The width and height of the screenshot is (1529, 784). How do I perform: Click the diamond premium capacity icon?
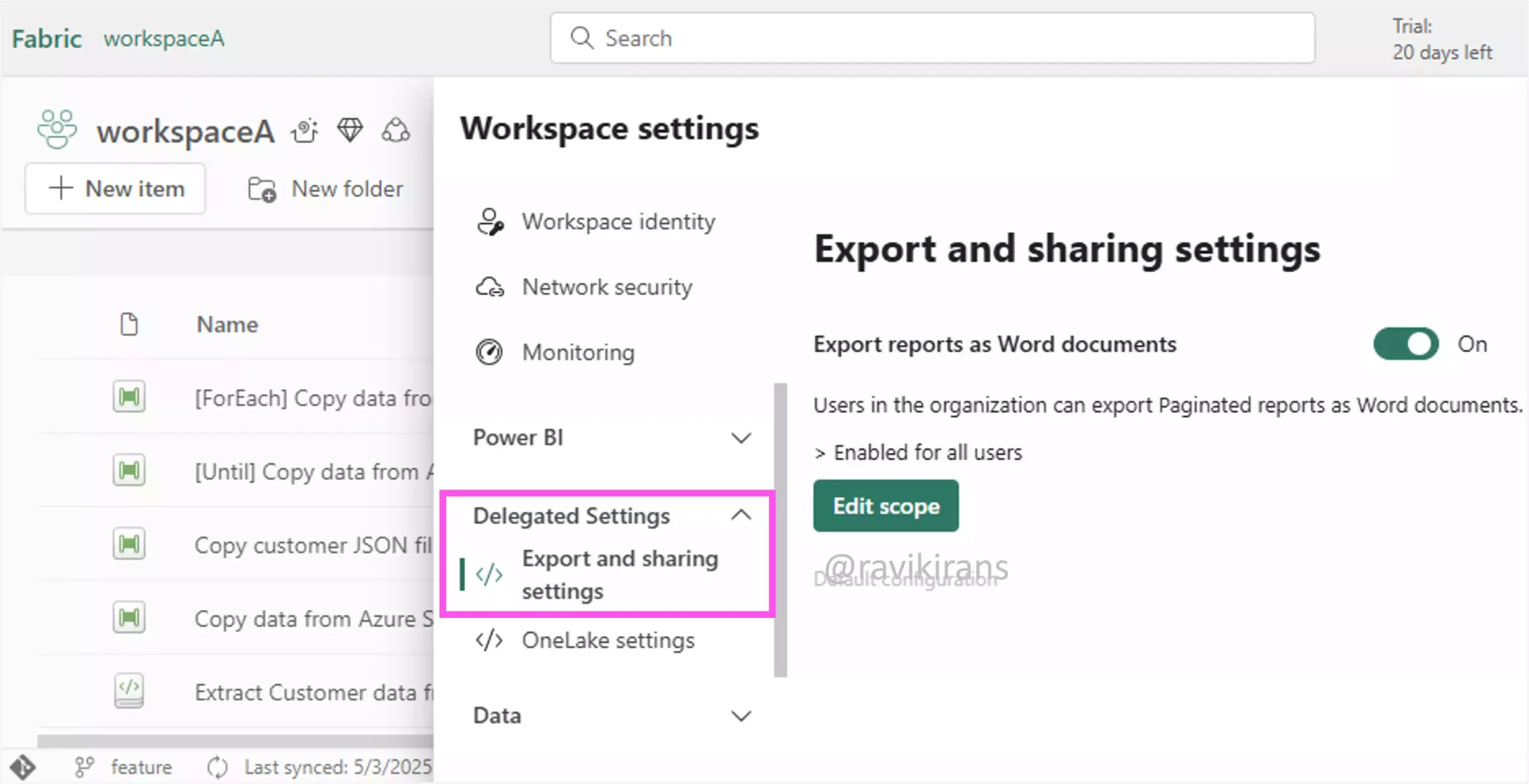tap(350, 130)
